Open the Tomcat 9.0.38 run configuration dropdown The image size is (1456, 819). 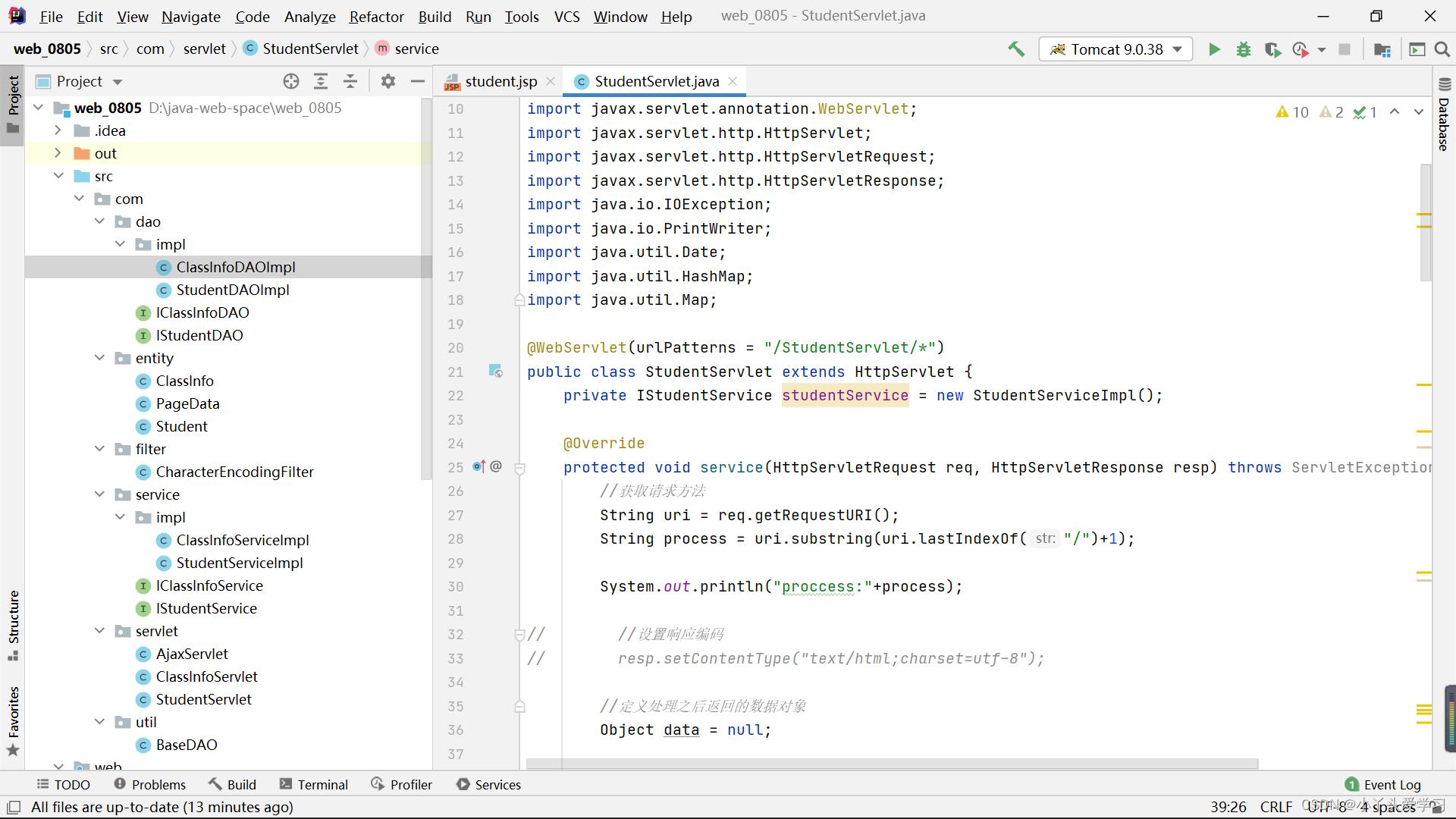(1116, 49)
